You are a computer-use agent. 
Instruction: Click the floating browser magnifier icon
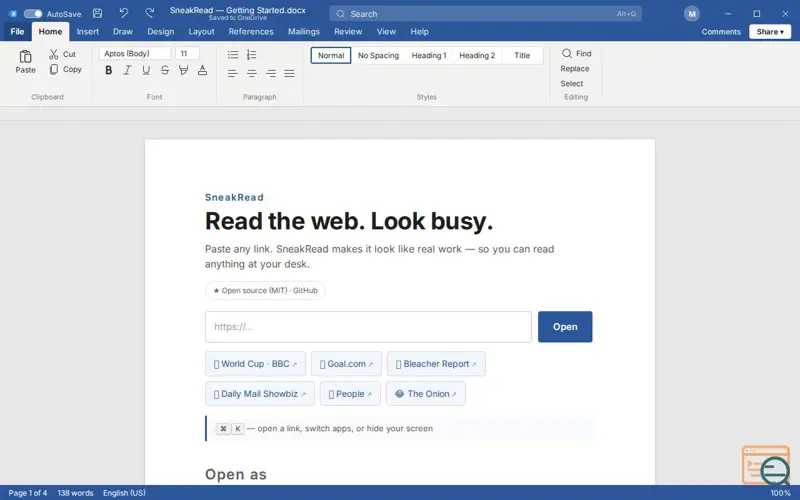click(767, 465)
